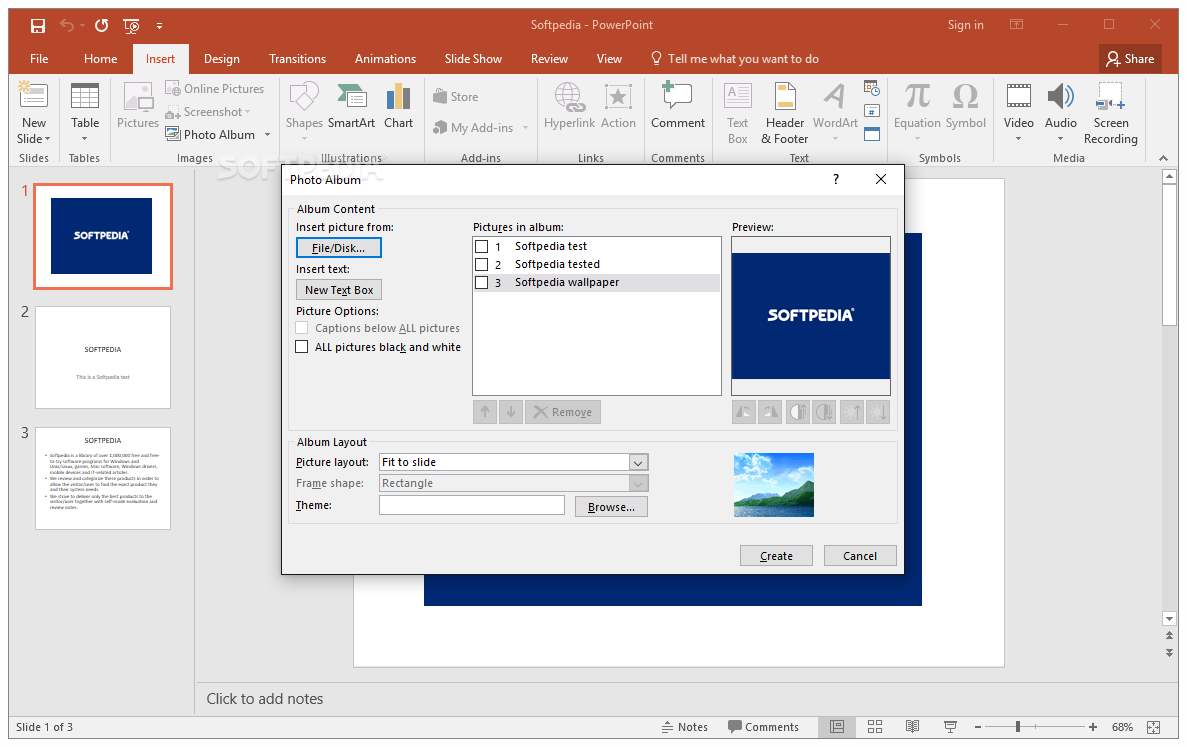
Task: Check the box for Softpedia tested
Action: (x=481, y=265)
